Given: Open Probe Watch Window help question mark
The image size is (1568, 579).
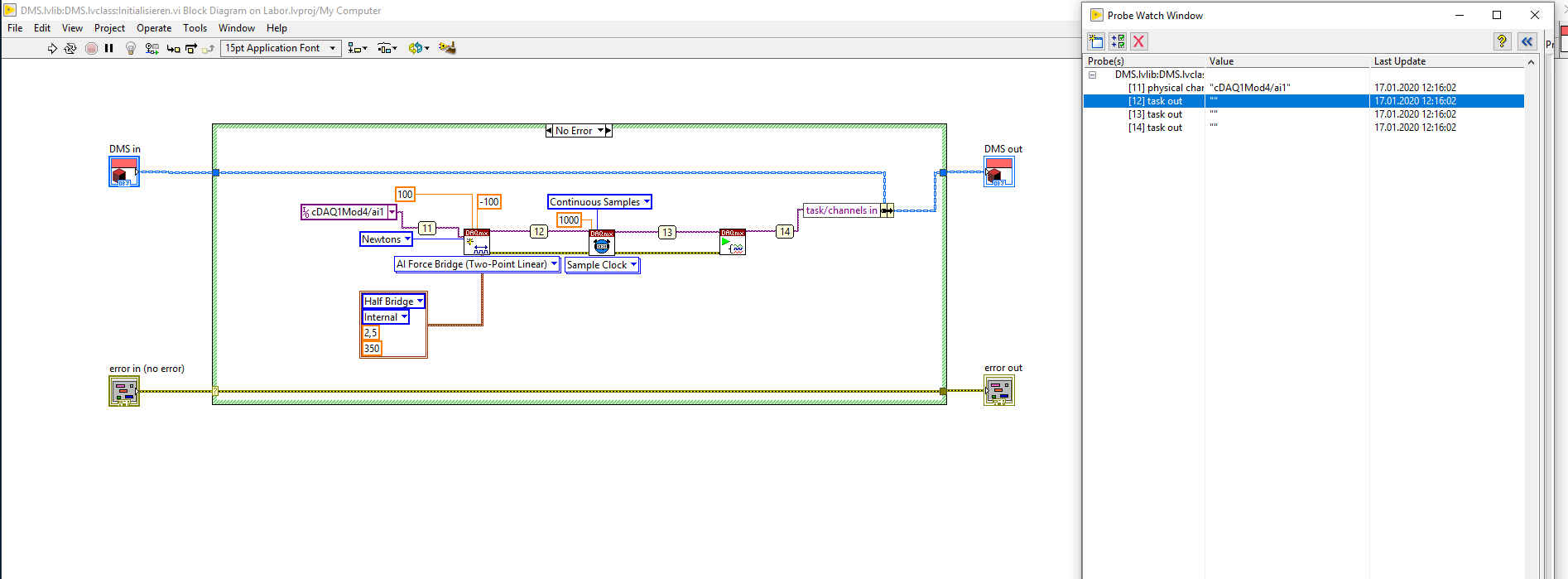Looking at the screenshot, I should click(1502, 41).
